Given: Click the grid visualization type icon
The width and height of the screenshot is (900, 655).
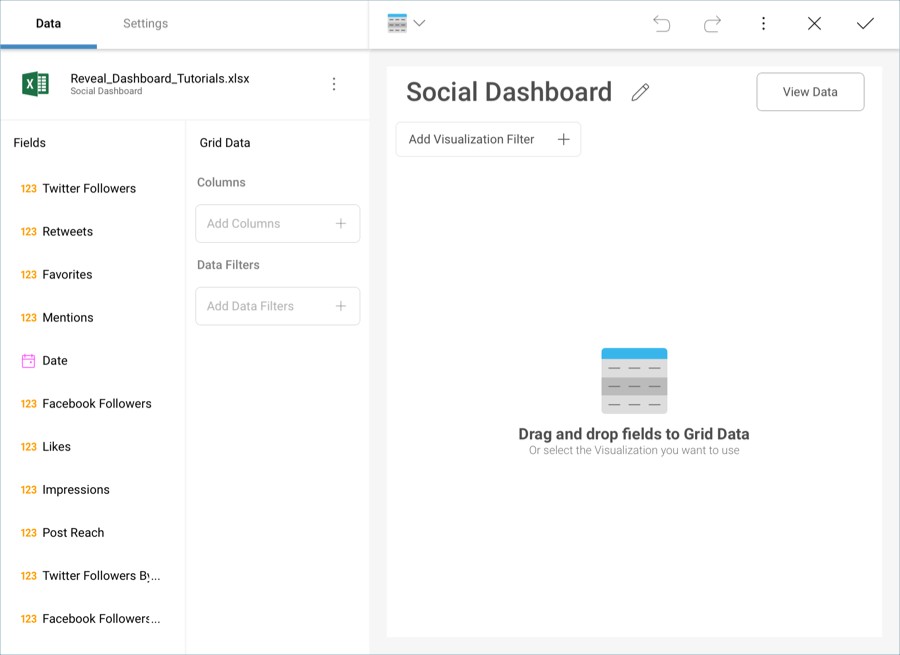Looking at the screenshot, I should pyautogui.click(x=397, y=24).
